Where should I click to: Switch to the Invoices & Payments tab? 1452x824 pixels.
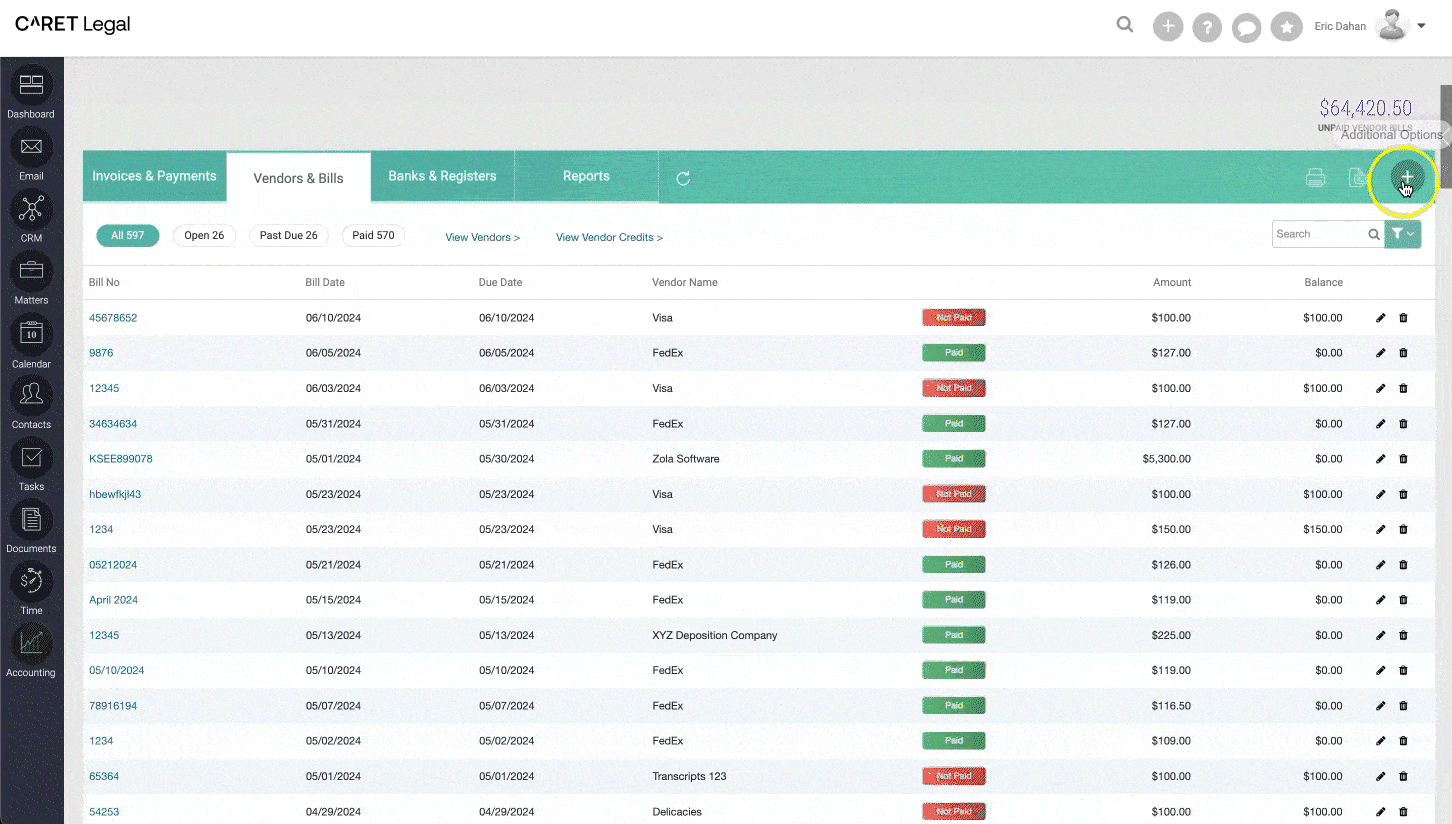(154, 177)
